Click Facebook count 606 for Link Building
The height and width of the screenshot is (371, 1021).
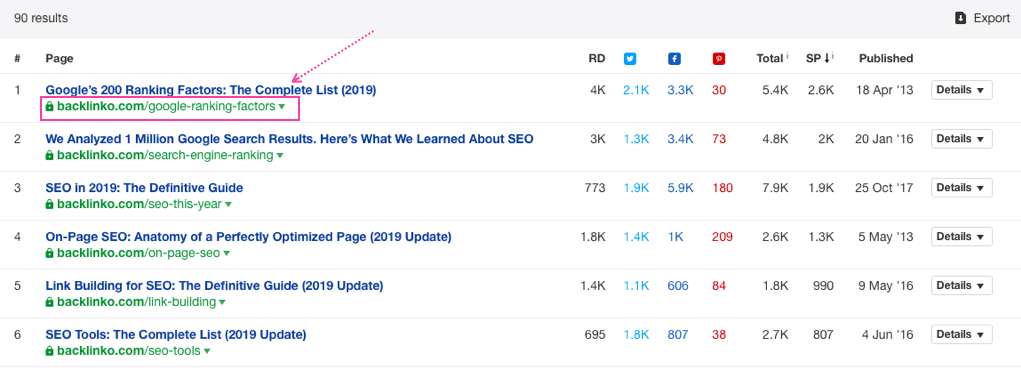(678, 285)
